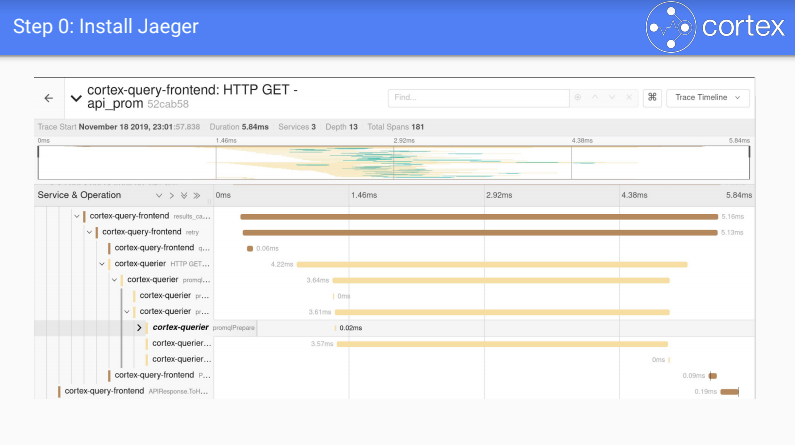Go to previous search result arrow
Screen dimensions: 795x445
(x=595, y=97)
